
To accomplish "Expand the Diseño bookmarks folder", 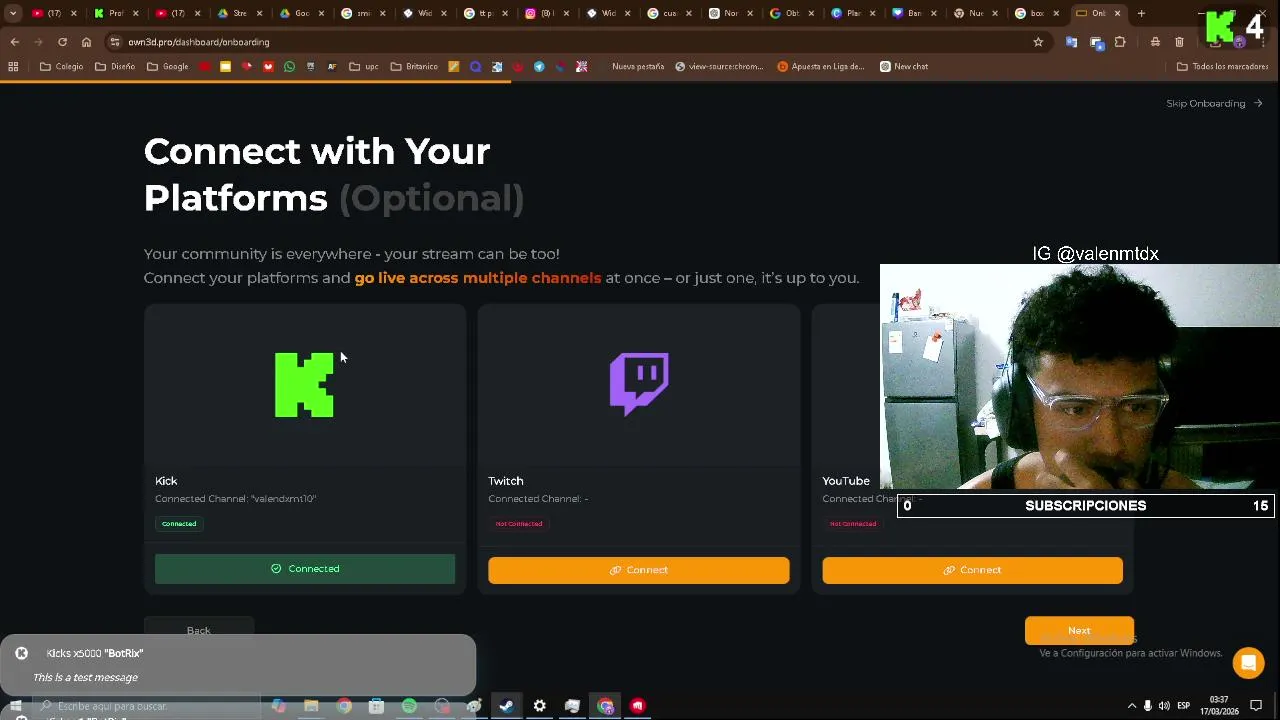I will [115, 66].
